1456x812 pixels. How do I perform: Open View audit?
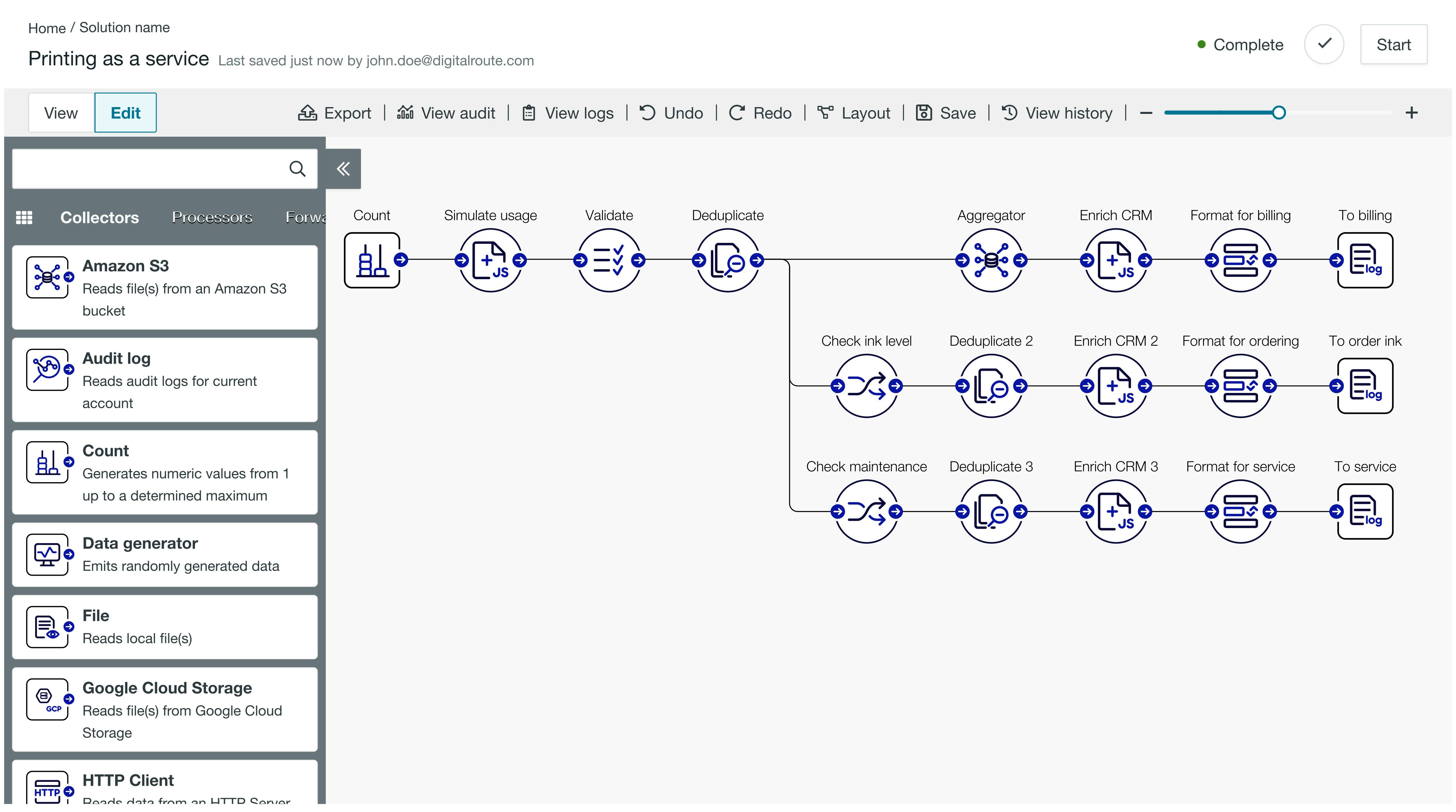[x=446, y=113]
